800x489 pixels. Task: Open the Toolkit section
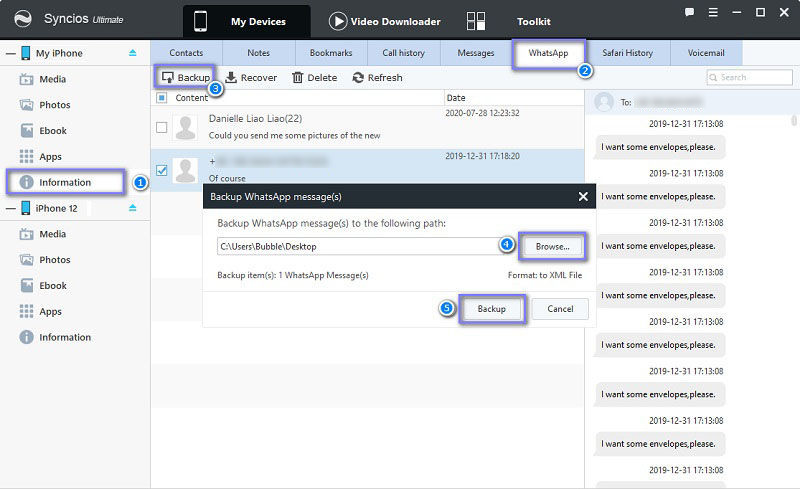[x=534, y=21]
